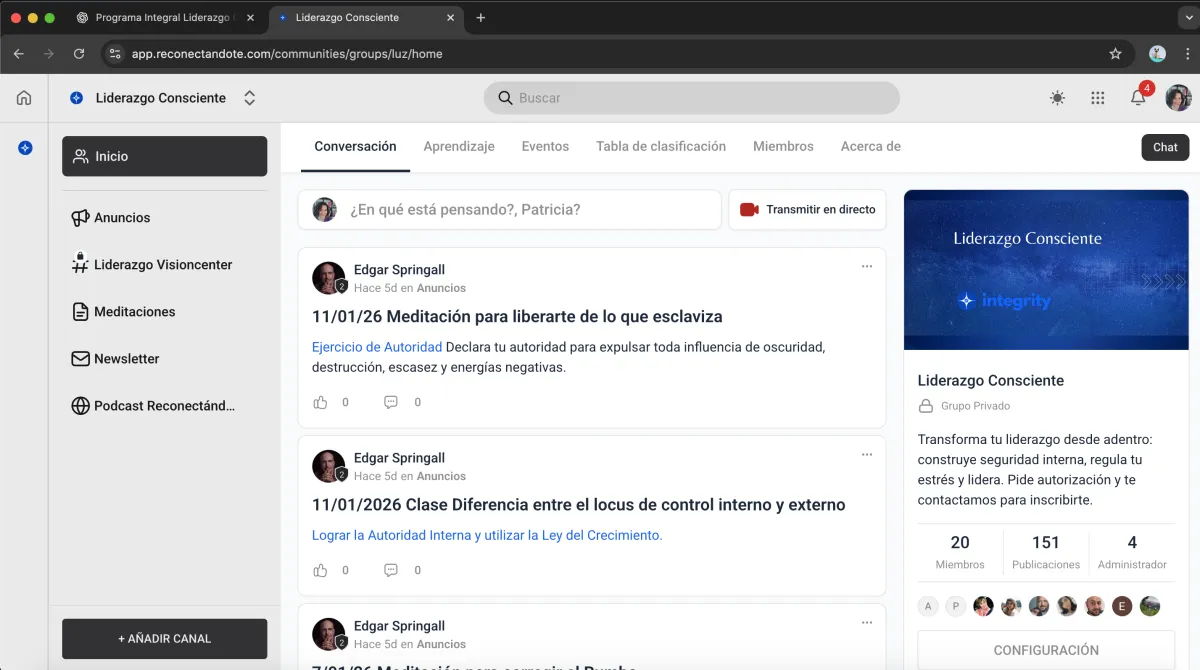
Task: Switch to the Tabla de clasificación tab
Action: pos(661,146)
